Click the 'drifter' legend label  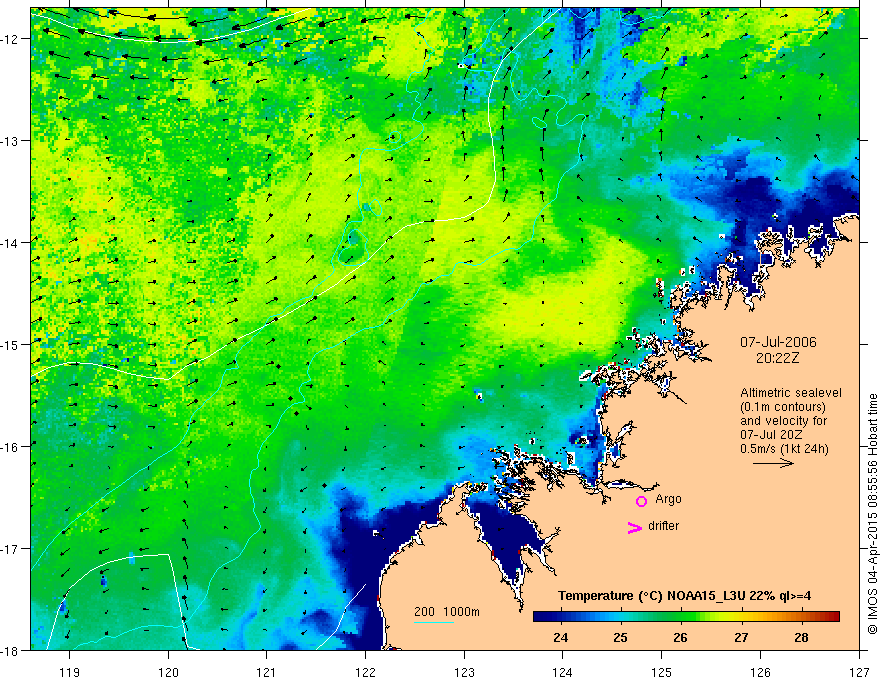pos(663,526)
